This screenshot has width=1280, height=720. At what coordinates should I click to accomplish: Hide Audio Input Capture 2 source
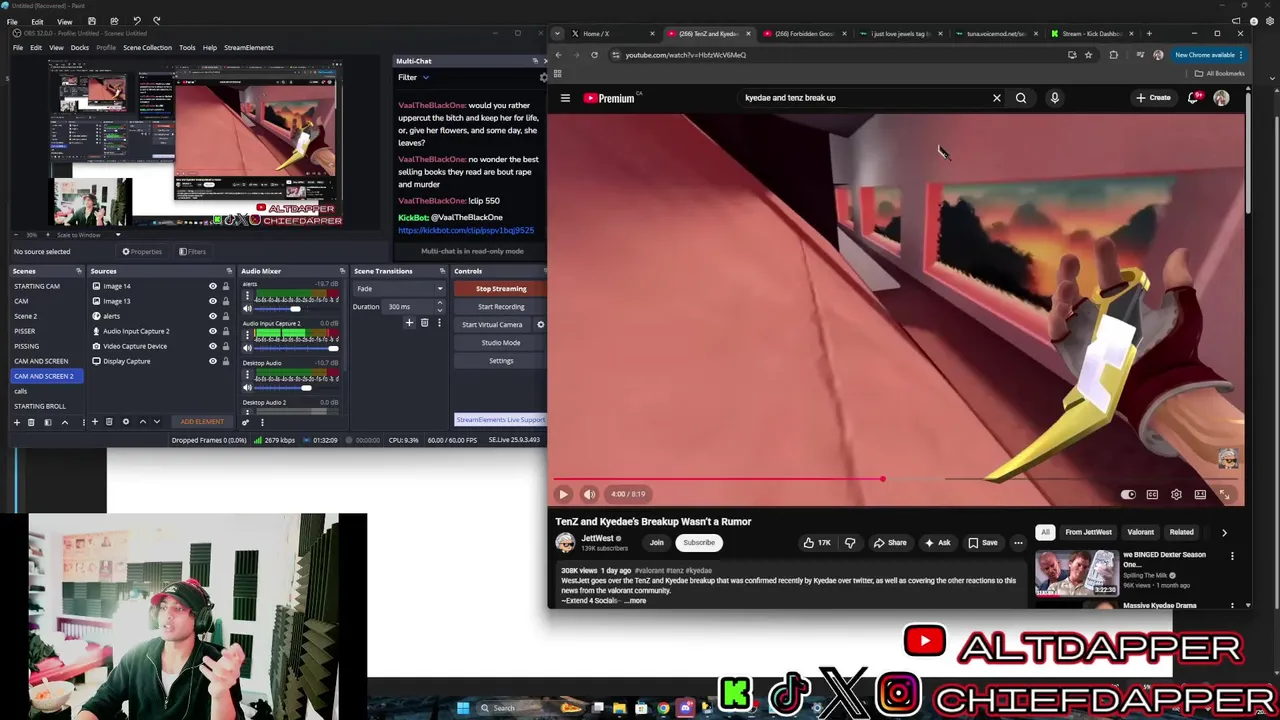(x=212, y=331)
